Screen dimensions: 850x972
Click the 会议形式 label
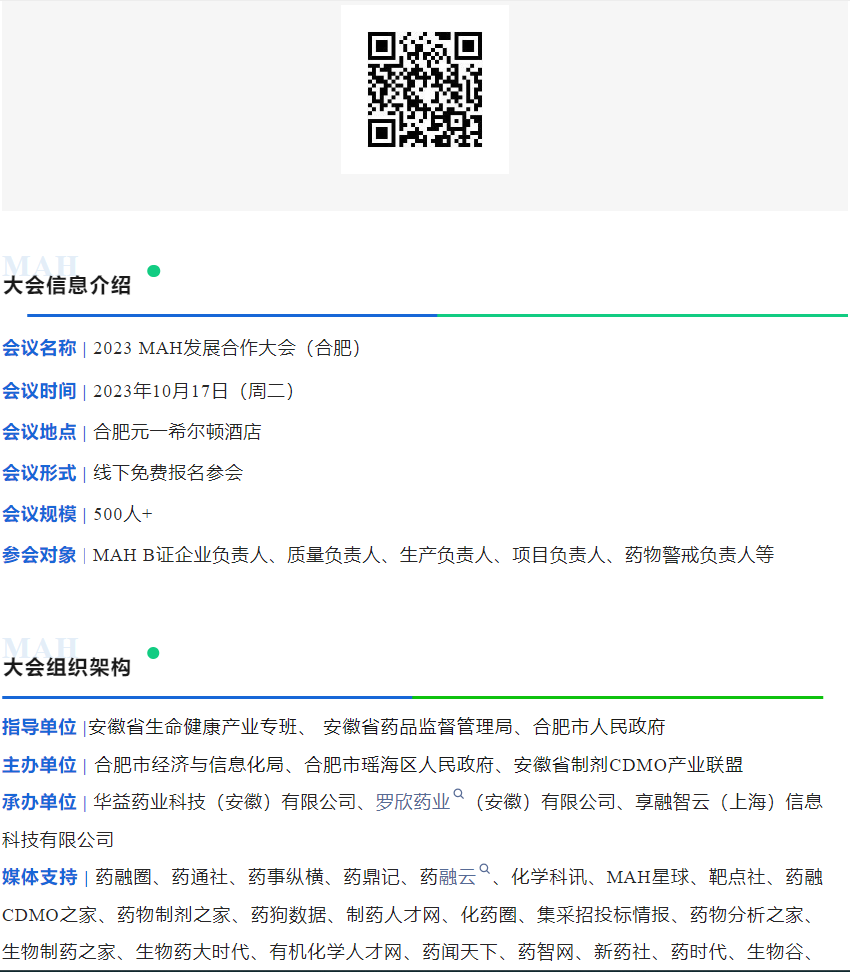(39, 473)
